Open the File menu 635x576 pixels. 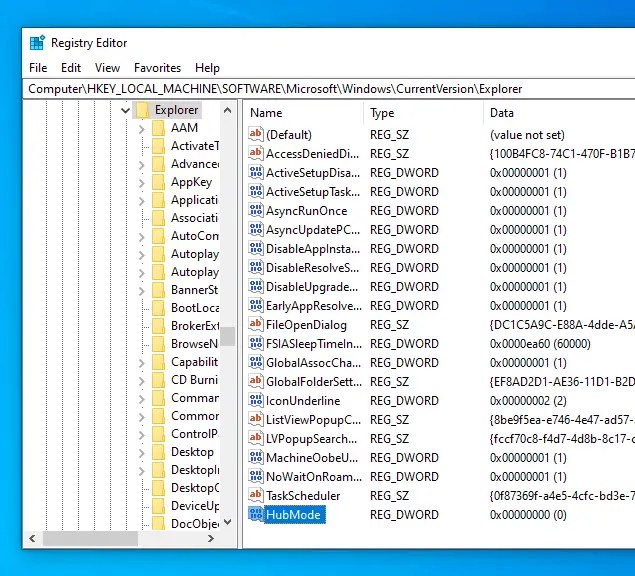(x=38, y=68)
